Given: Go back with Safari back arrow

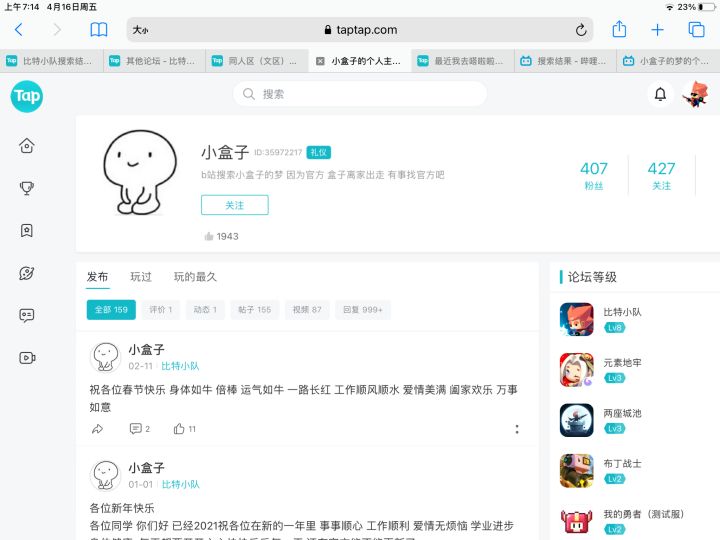Looking at the screenshot, I should point(19,30).
